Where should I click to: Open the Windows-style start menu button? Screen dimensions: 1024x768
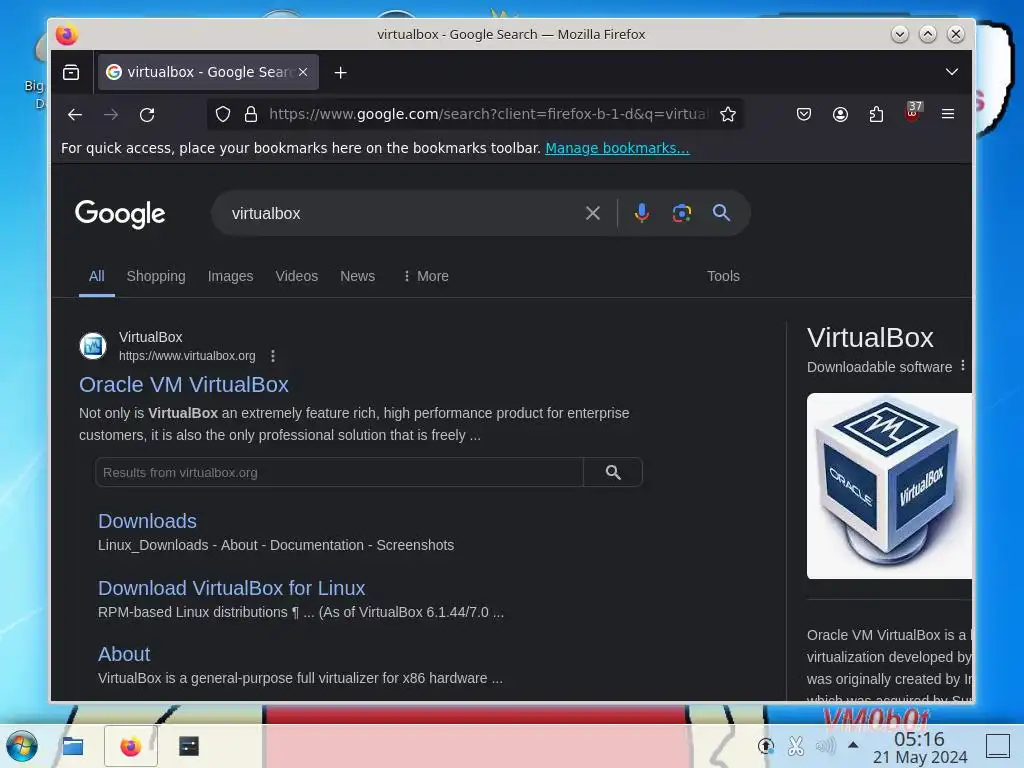tap(22, 746)
